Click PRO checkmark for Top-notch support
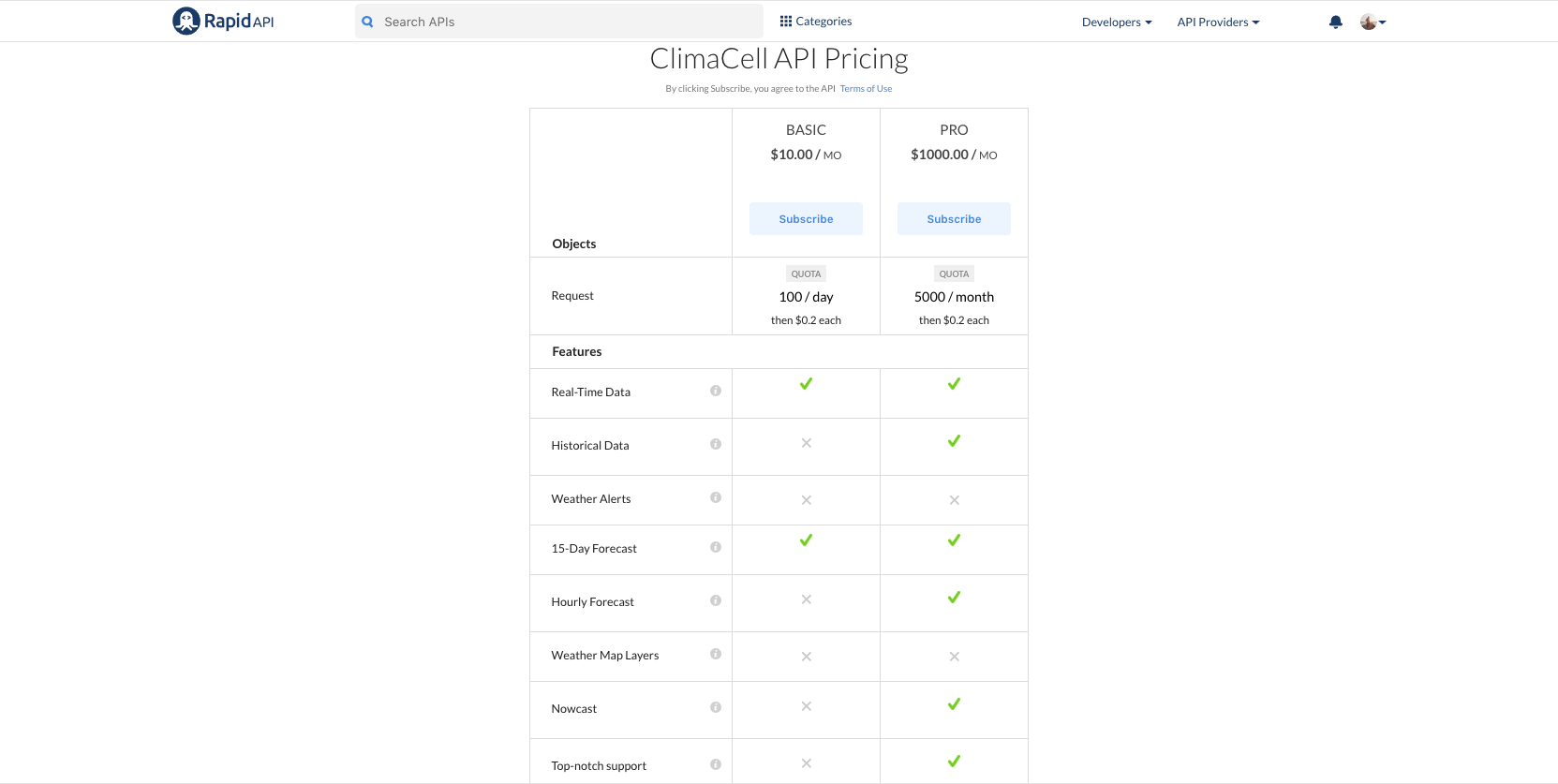The image size is (1558, 784). pyautogui.click(x=954, y=762)
